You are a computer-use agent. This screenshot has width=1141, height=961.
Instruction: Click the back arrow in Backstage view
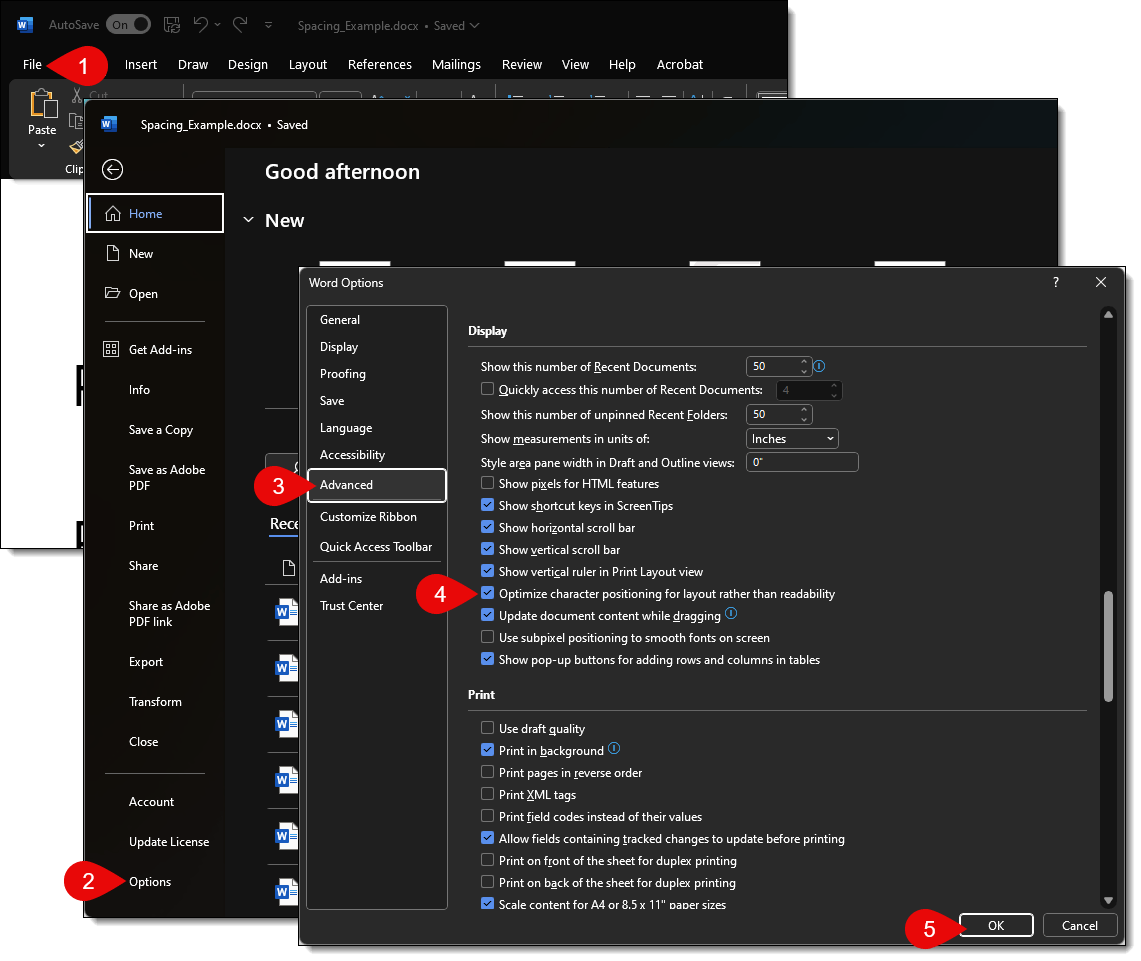tap(112, 170)
